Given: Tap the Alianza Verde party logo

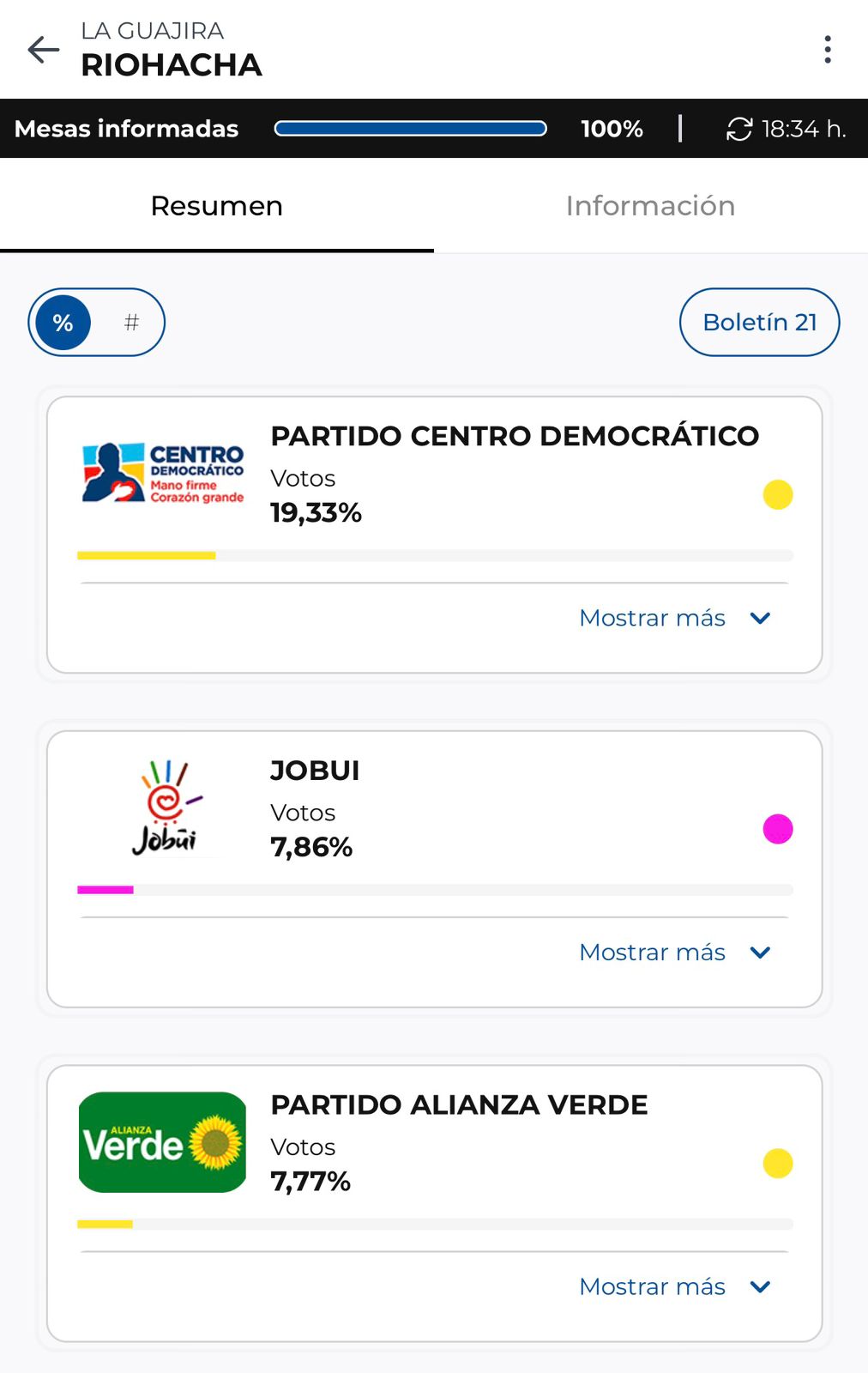Looking at the screenshot, I should (x=162, y=1142).
